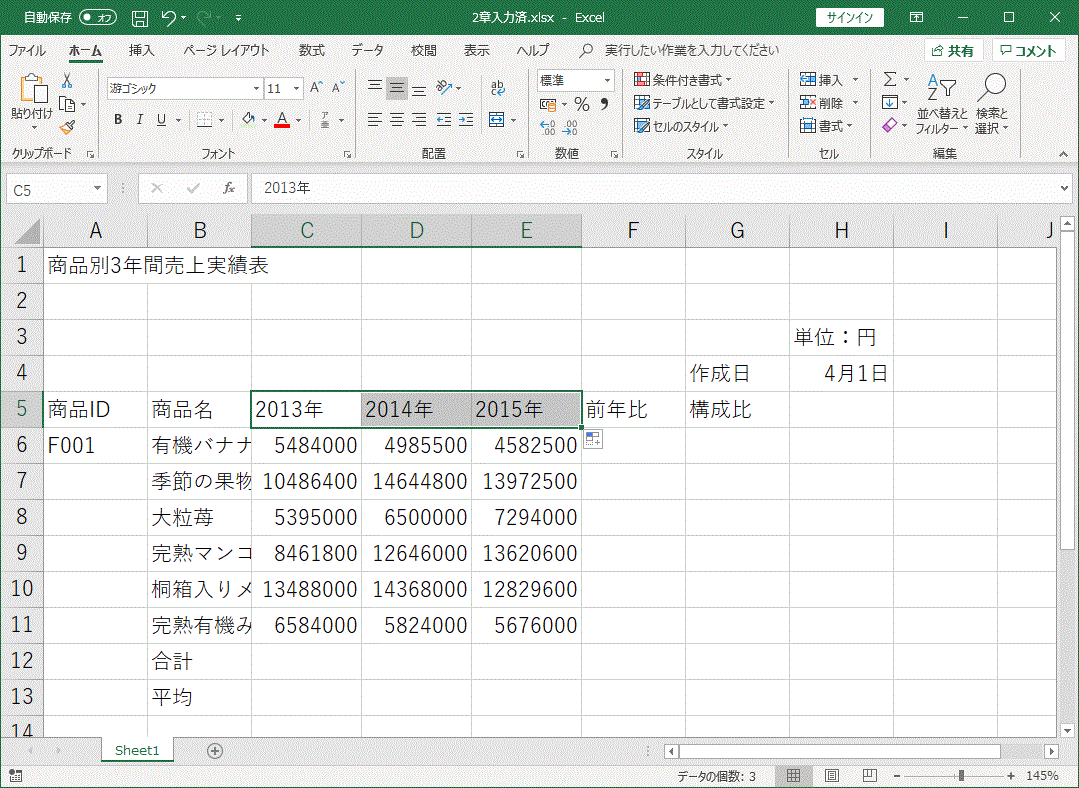Apply comma style number format
The width and height of the screenshot is (1079, 788).
point(604,105)
